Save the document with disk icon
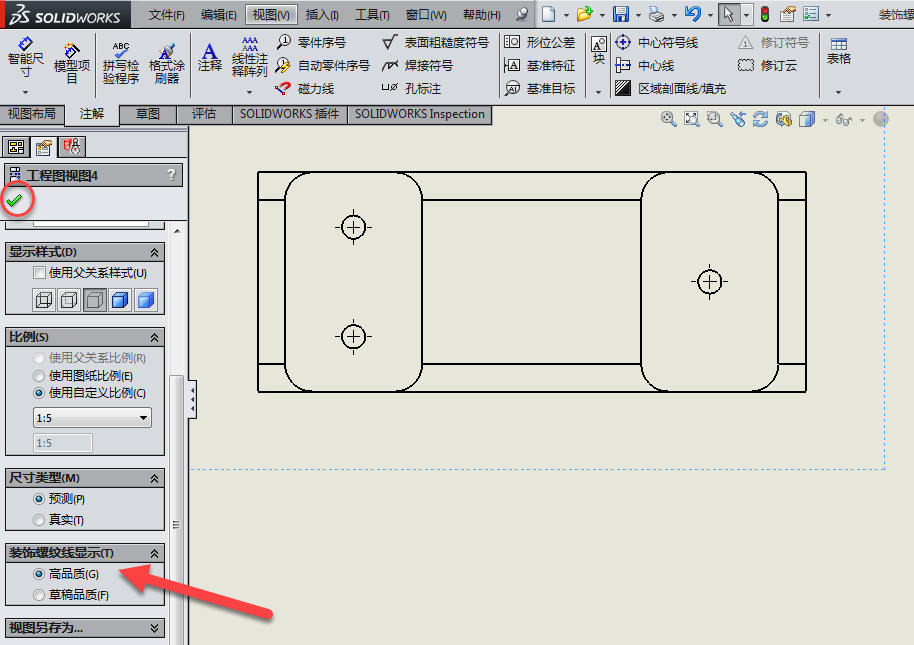This screenshot has width=914, height=645. coord(621,14)
